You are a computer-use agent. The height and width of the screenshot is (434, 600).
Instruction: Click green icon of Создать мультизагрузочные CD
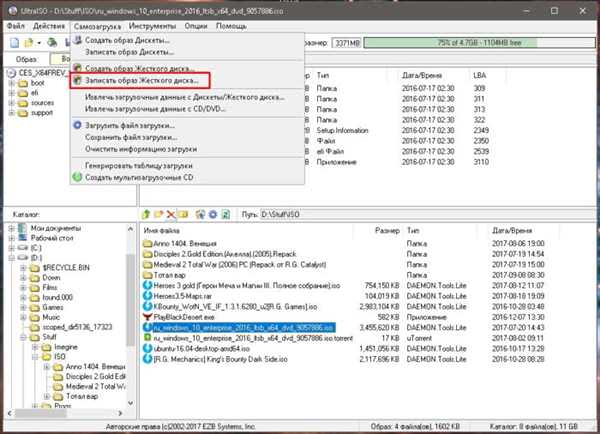coord(78,177)
